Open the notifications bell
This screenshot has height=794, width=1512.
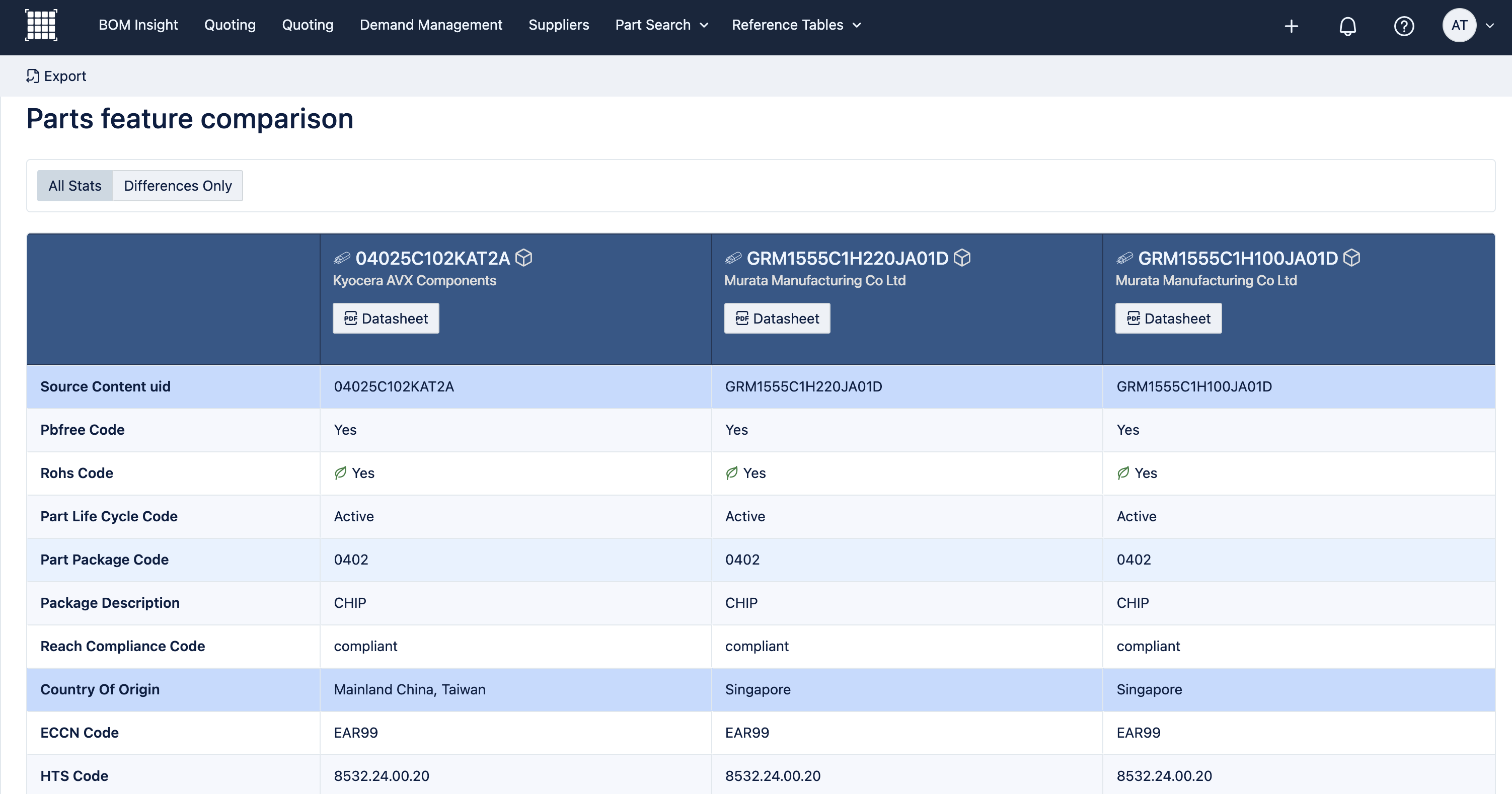(1347, 26)
